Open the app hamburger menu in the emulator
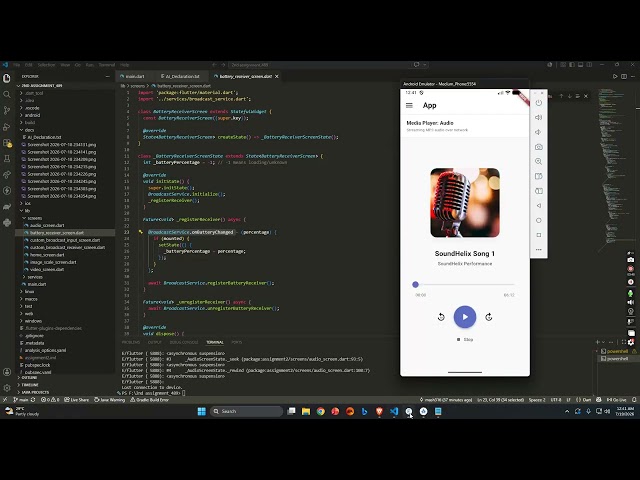640x480 pixels. (x=409, y=105)
